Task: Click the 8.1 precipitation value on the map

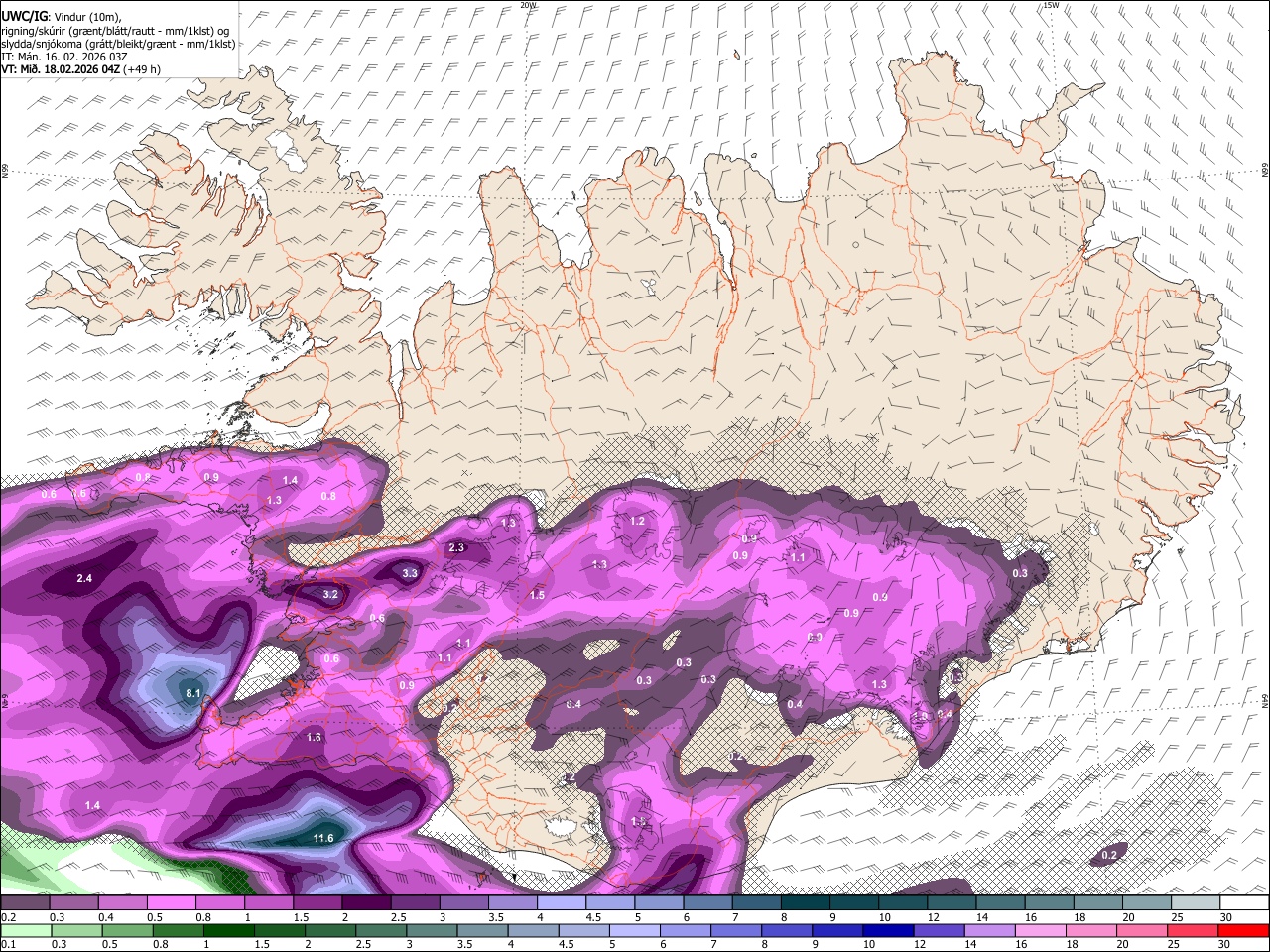Action: 193,693
